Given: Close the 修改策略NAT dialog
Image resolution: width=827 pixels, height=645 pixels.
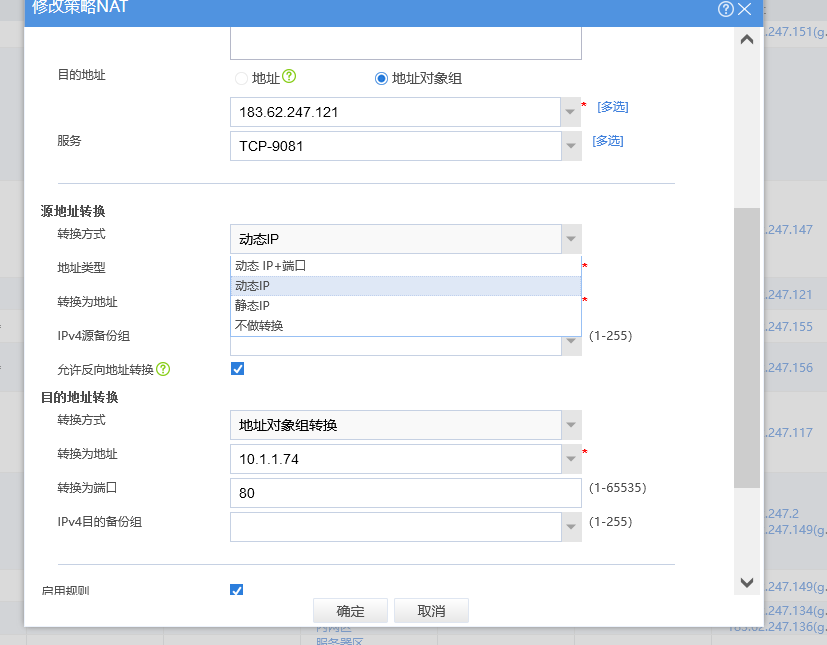Looking at the screenshot, I should pos(744,9).
